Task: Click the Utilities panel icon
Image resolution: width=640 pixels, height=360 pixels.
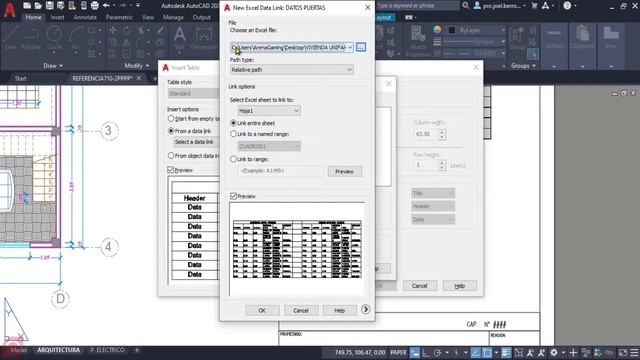Action: [x=554, y=38]
